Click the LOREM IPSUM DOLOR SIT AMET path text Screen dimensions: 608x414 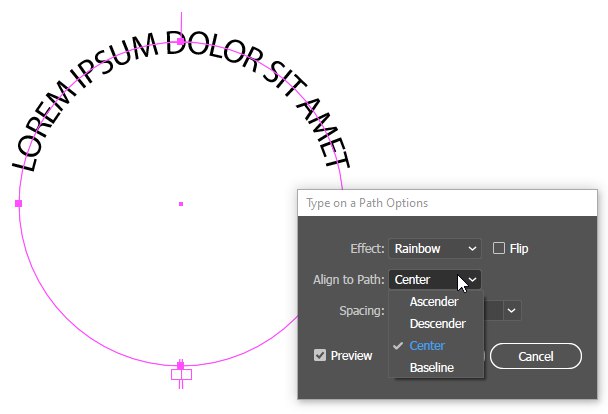[181, 102]
